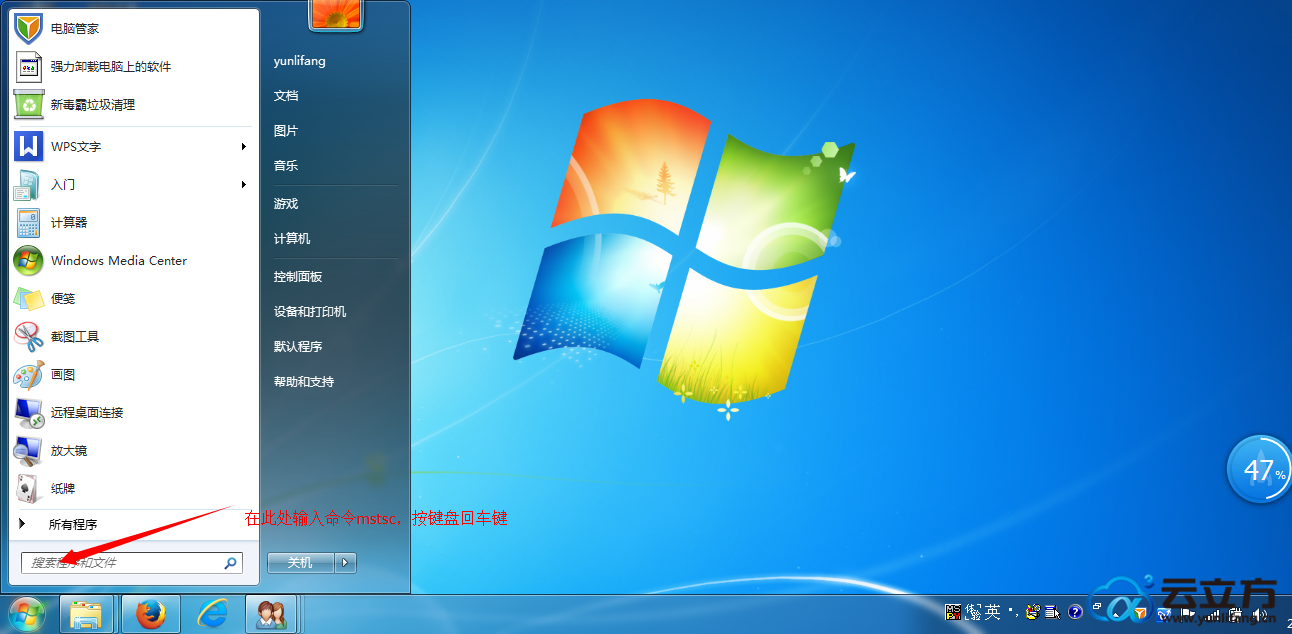Open the yunlifang user folder link

tap(300, 61)
